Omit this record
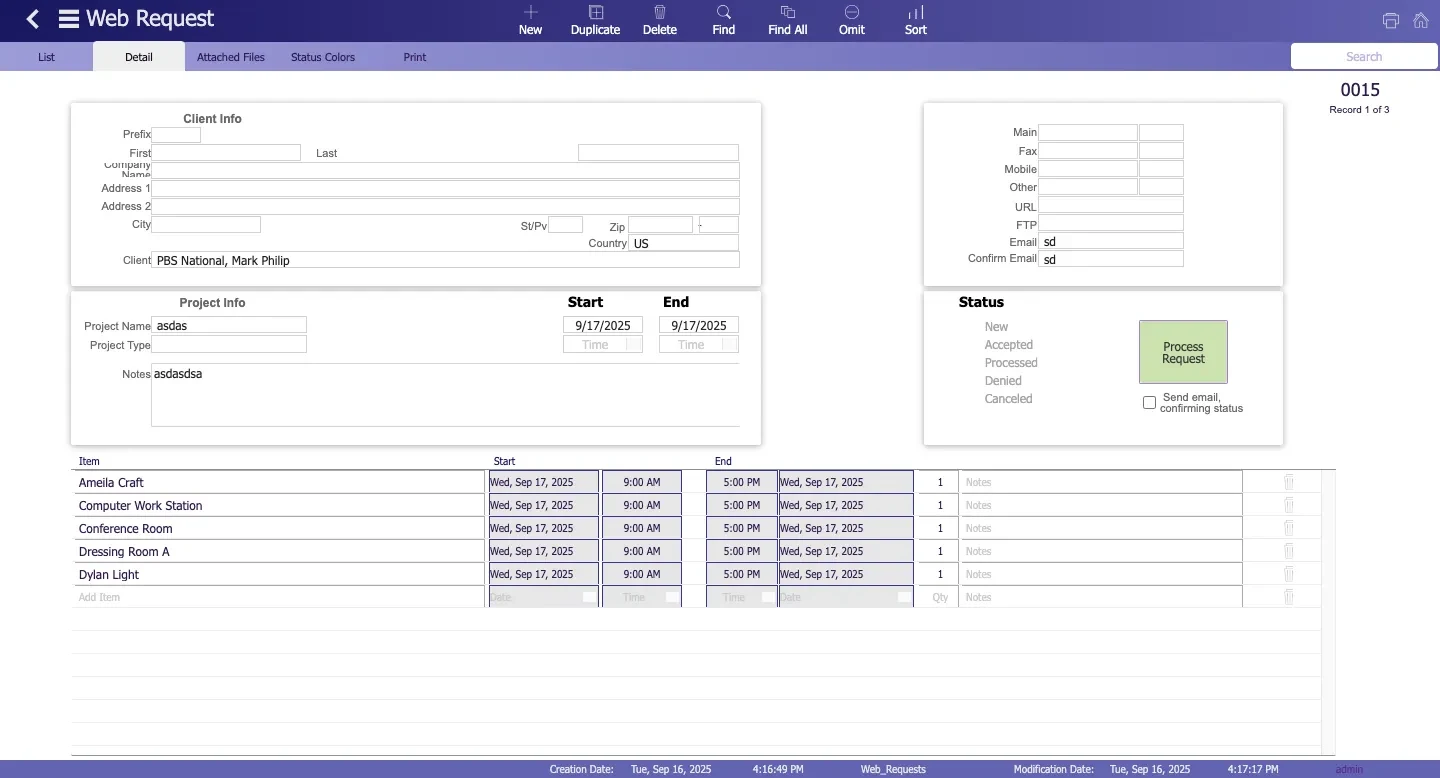Screen dimensions: 1440x778 tap(852, 20)
